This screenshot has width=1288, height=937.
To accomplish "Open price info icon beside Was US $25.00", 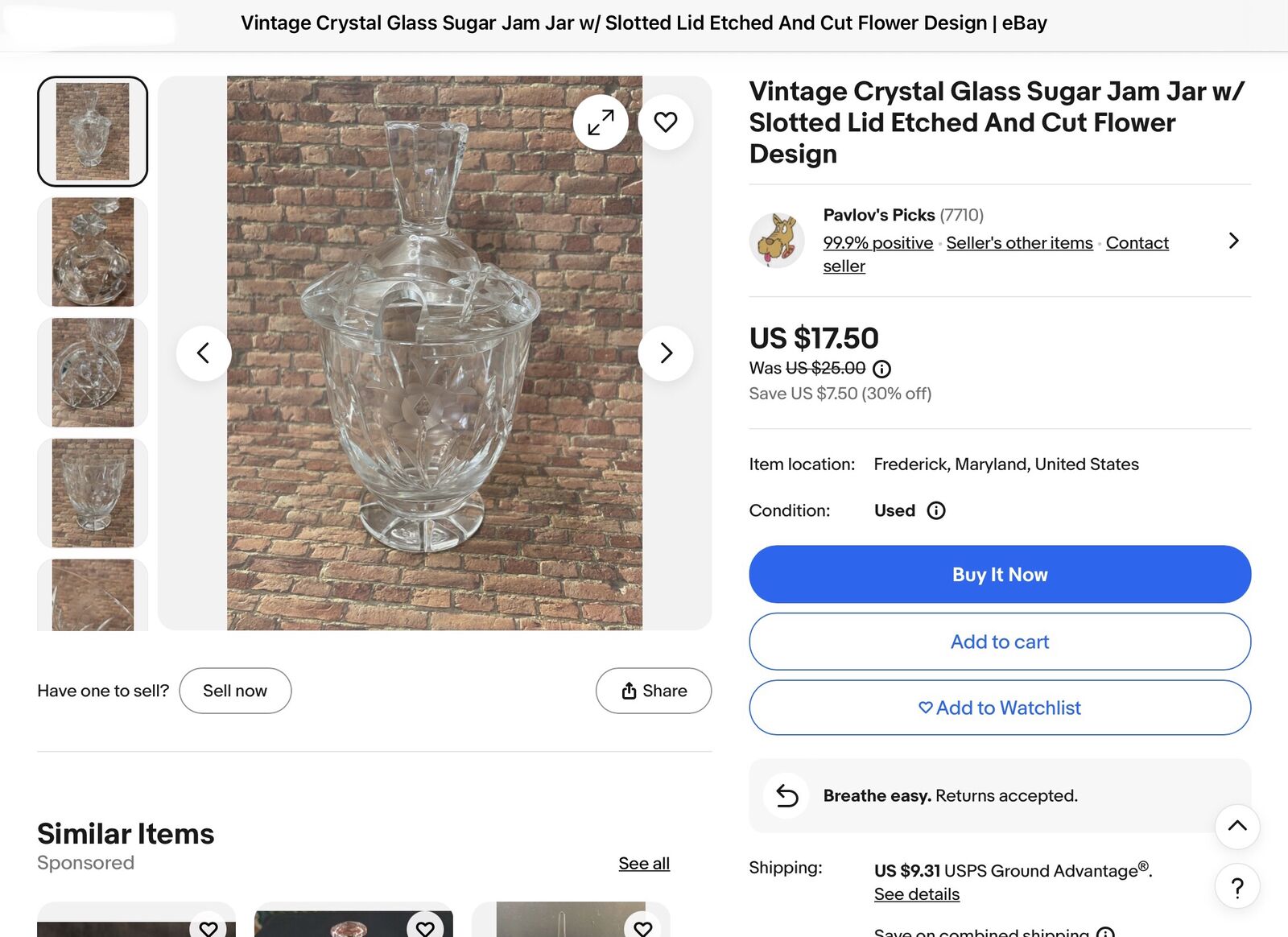I will pyautogui.click(x=882, y=369).
